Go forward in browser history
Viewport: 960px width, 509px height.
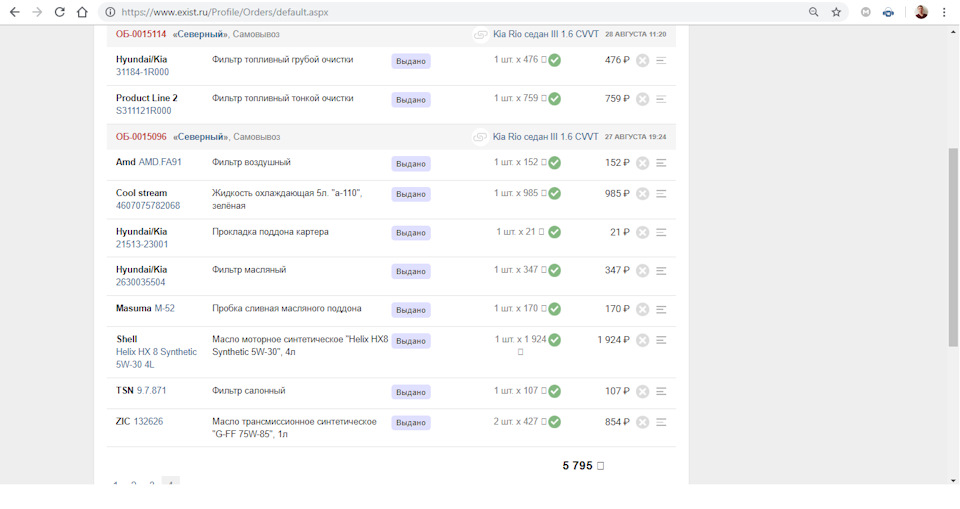pos(37,12)
